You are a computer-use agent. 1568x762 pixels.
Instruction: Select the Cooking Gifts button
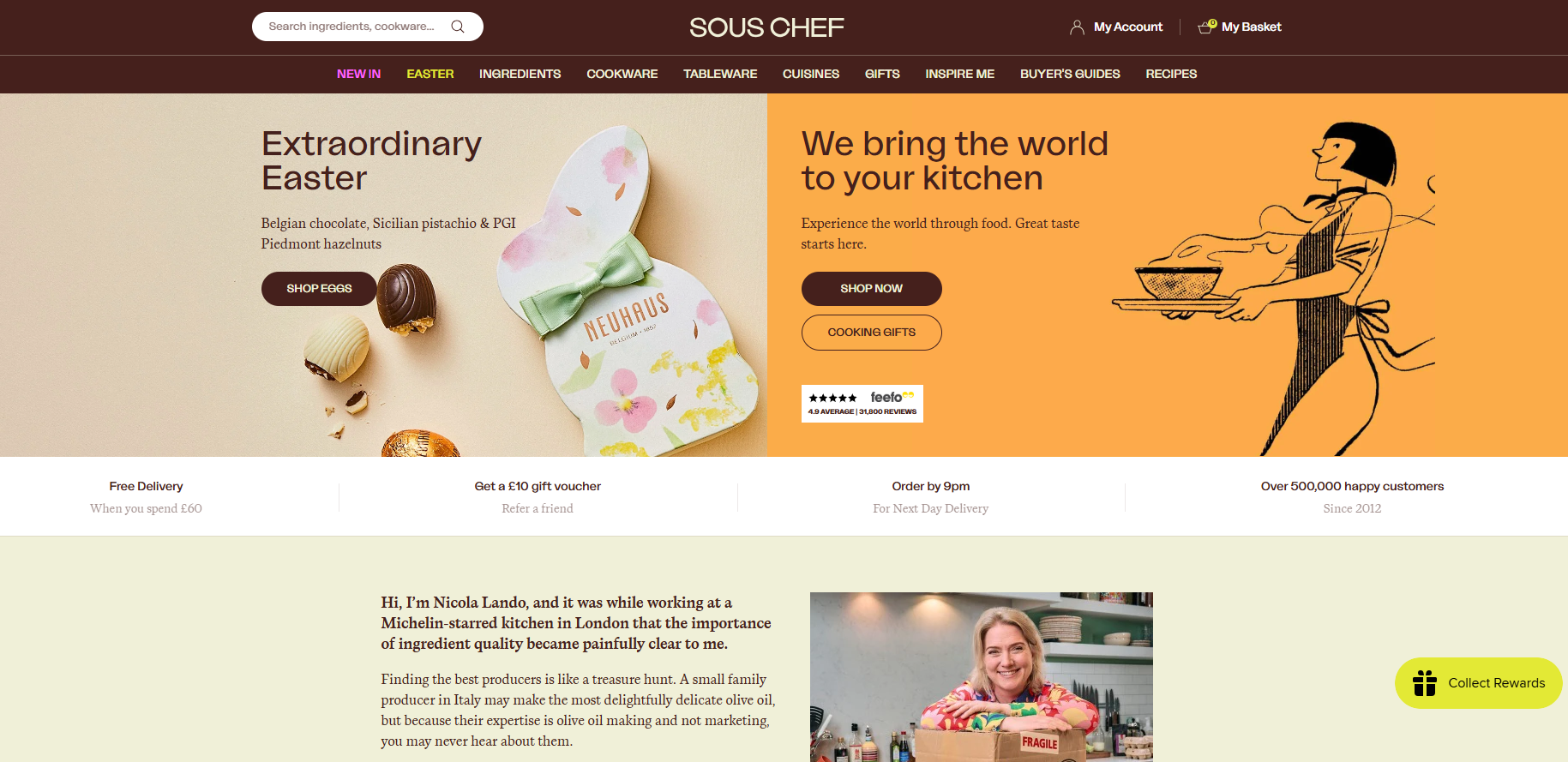(x=872, y=333)
